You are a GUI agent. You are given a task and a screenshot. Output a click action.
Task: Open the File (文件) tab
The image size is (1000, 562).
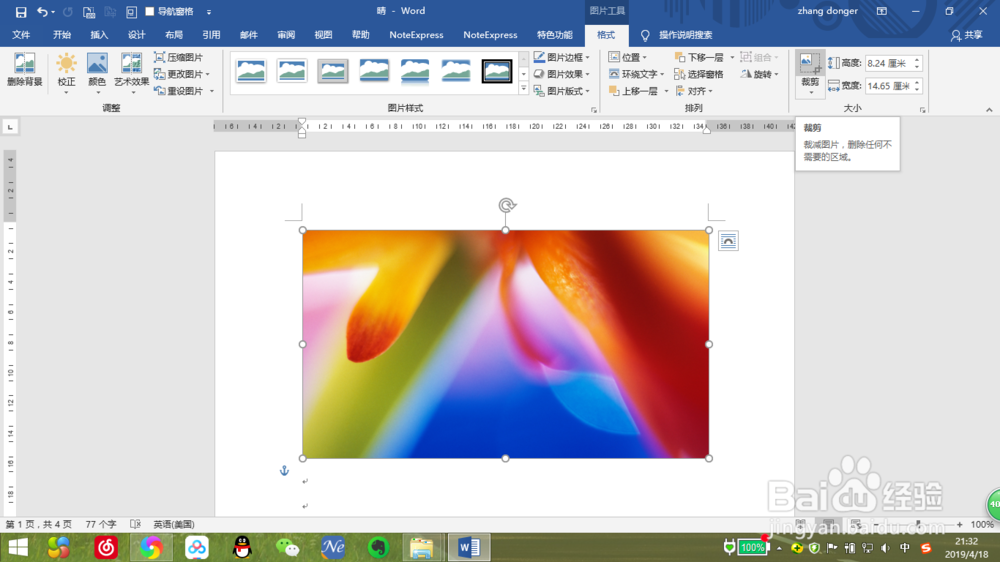[x=21, y=35]
